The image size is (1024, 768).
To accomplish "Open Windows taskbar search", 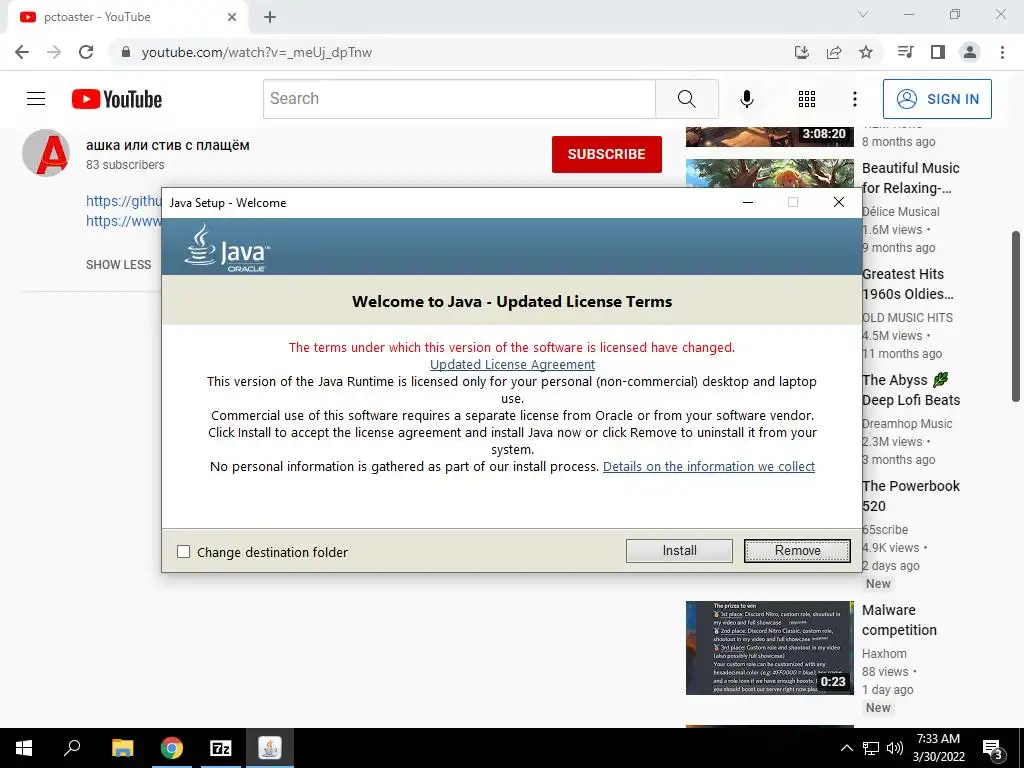I will coord(72,748).
